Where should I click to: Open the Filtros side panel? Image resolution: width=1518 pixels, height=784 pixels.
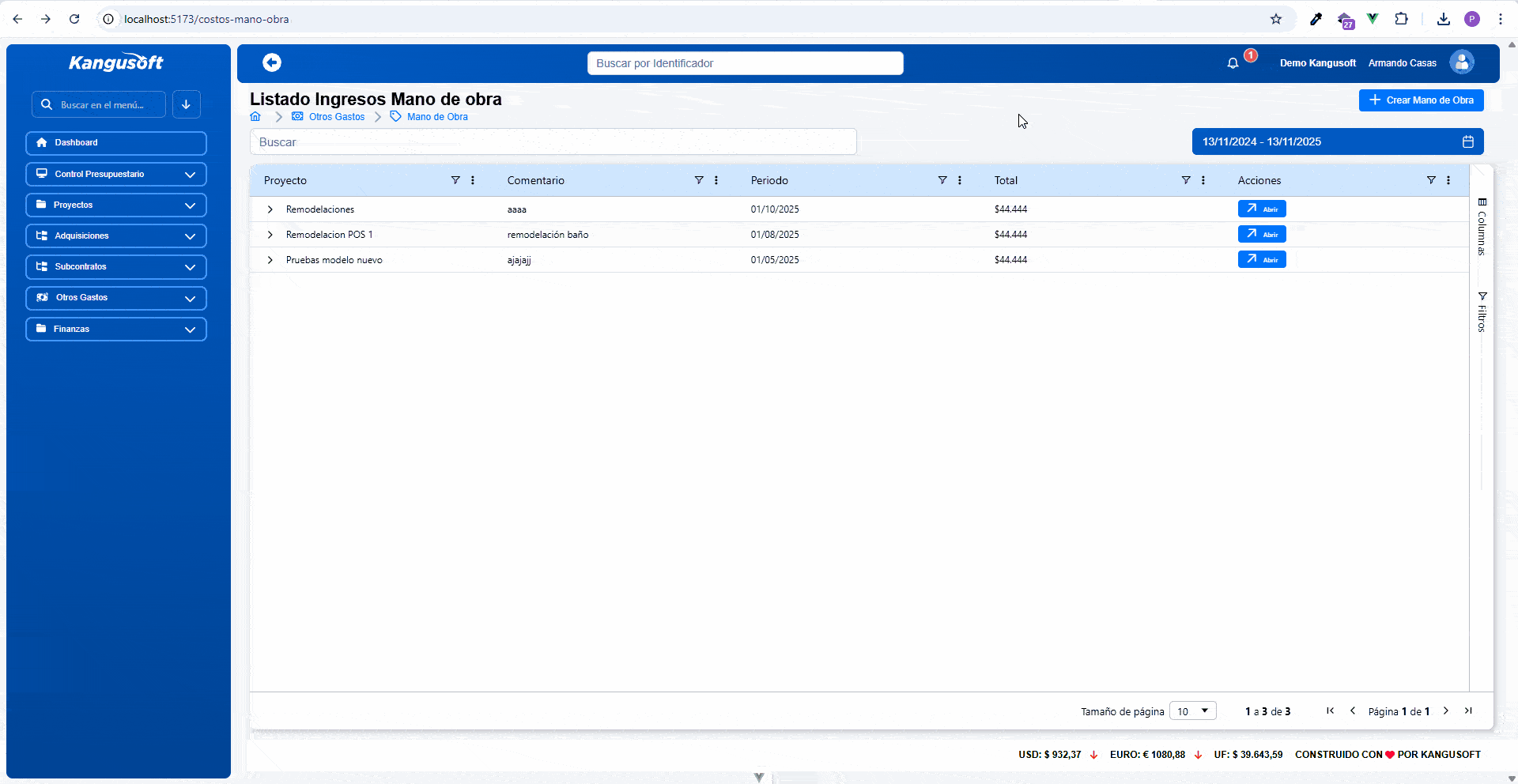pyautogui.click(x=1482, y=311)
